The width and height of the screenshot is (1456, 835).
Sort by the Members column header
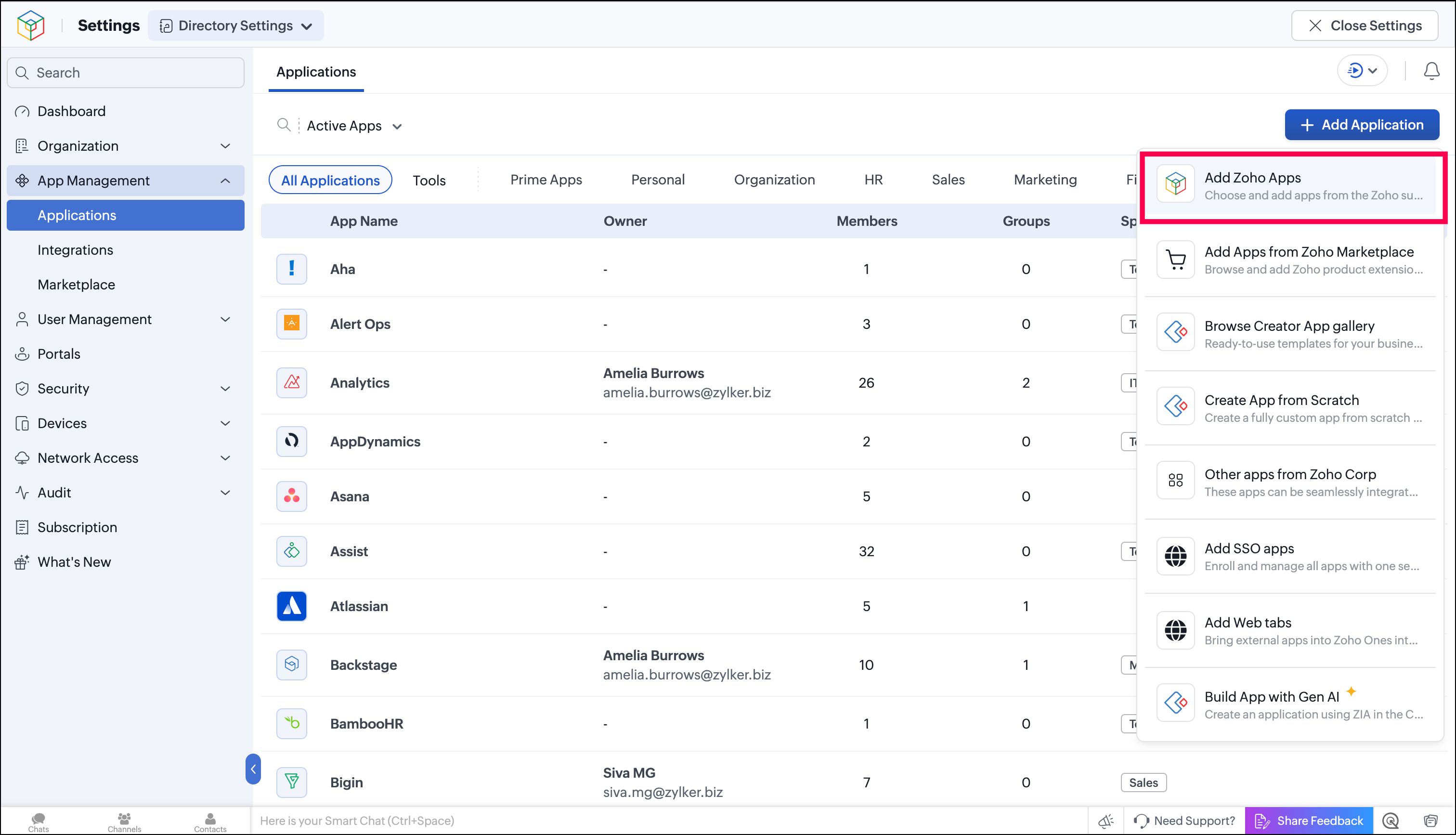tap(867, 221)
